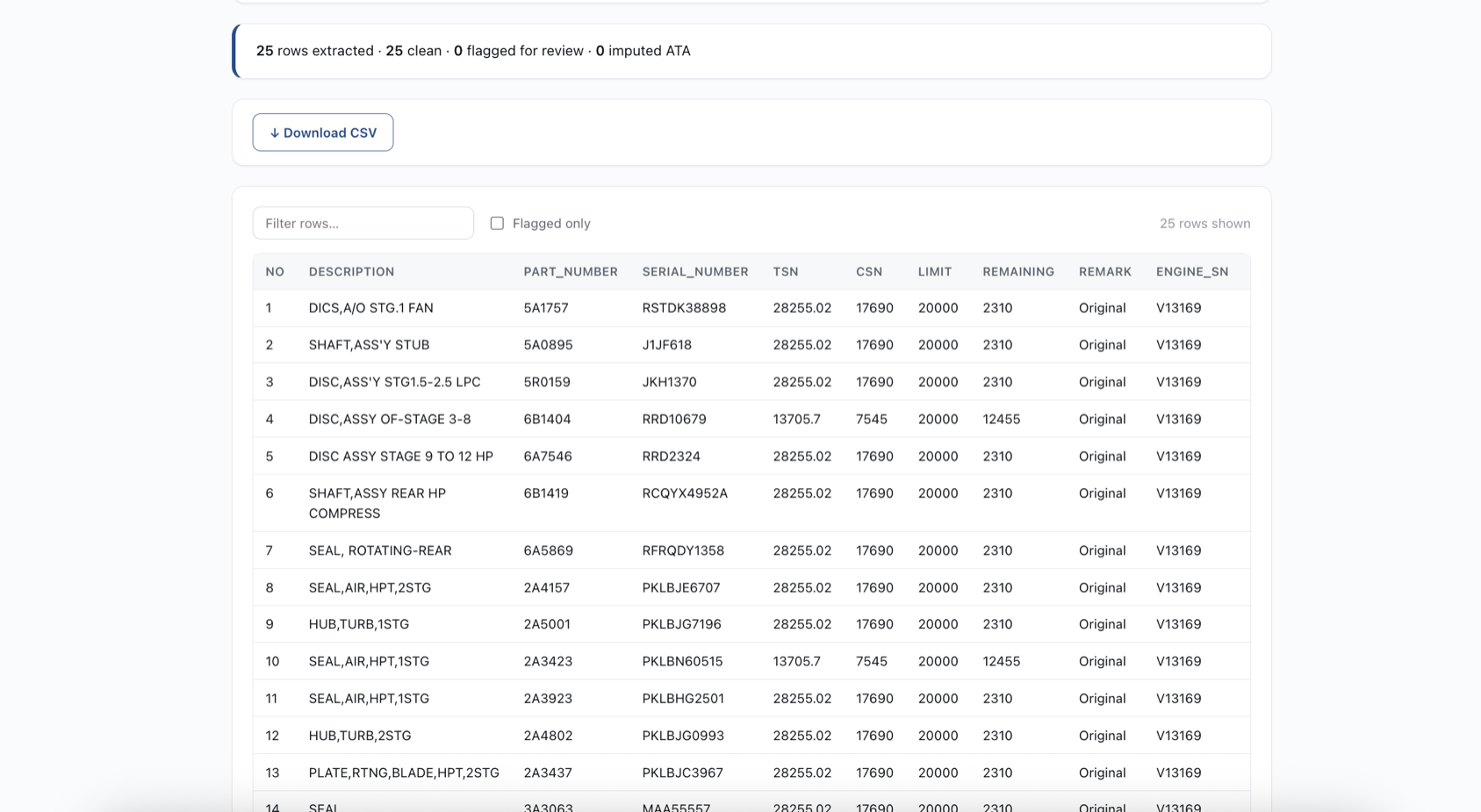The width and height of the screenshot is (1481, 812).
Task: Click the REMAINING column header
Action: pos(1018,272)
